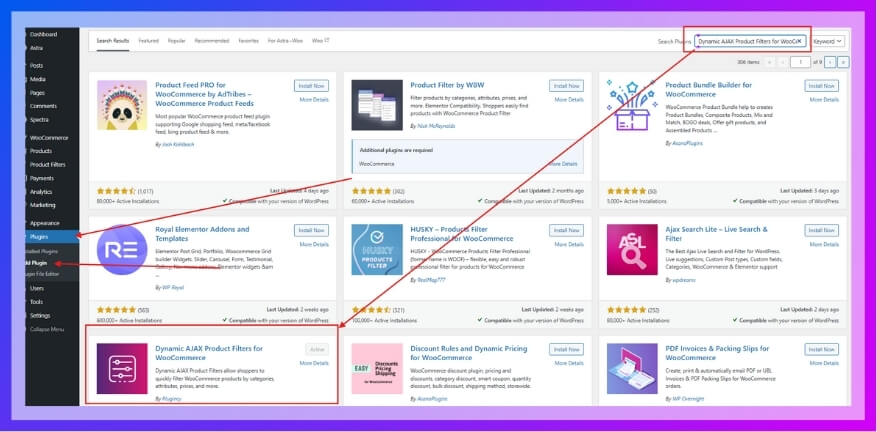Click the Royal Elementor Addons logo
877x432 pixels.
click(x=121, y=249)
